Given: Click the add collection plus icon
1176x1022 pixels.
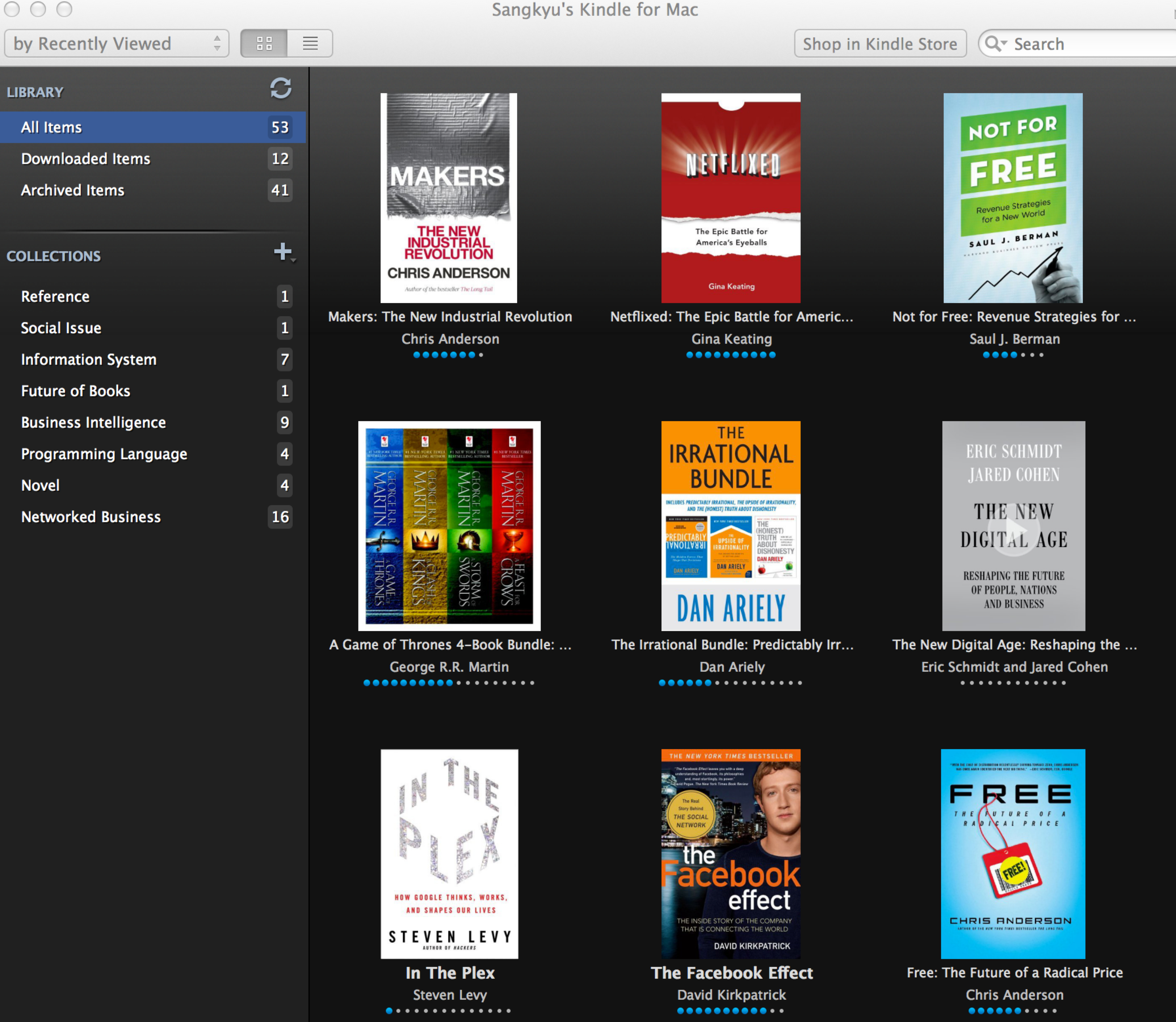Looking at the screenshot, I should (283, 252).
